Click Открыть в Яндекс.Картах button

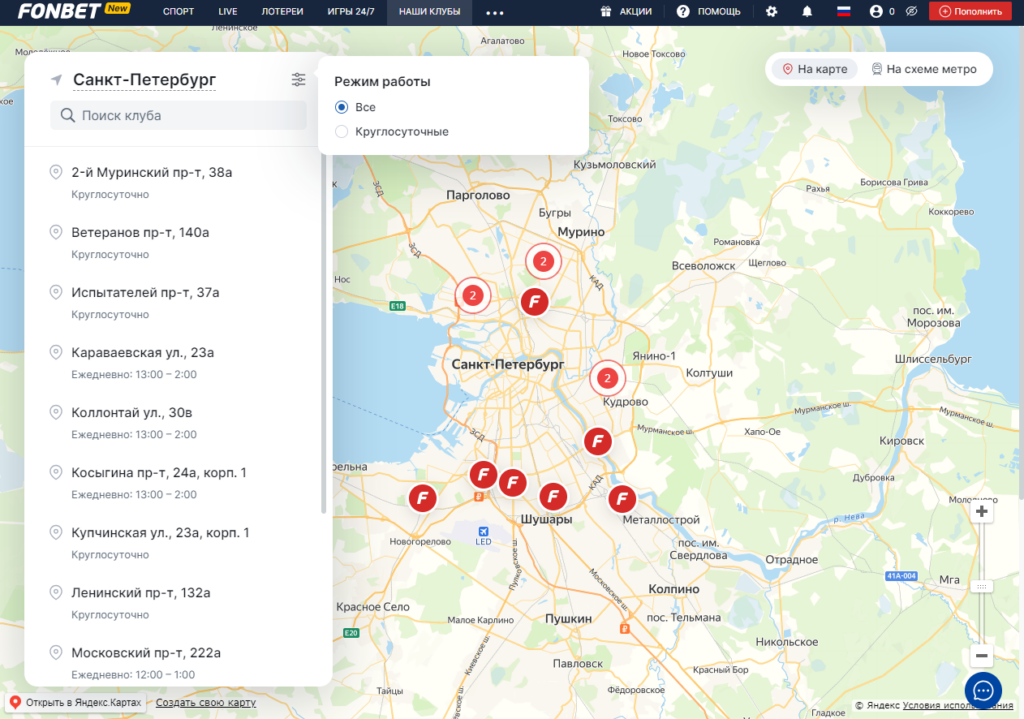tap(76, 703)
